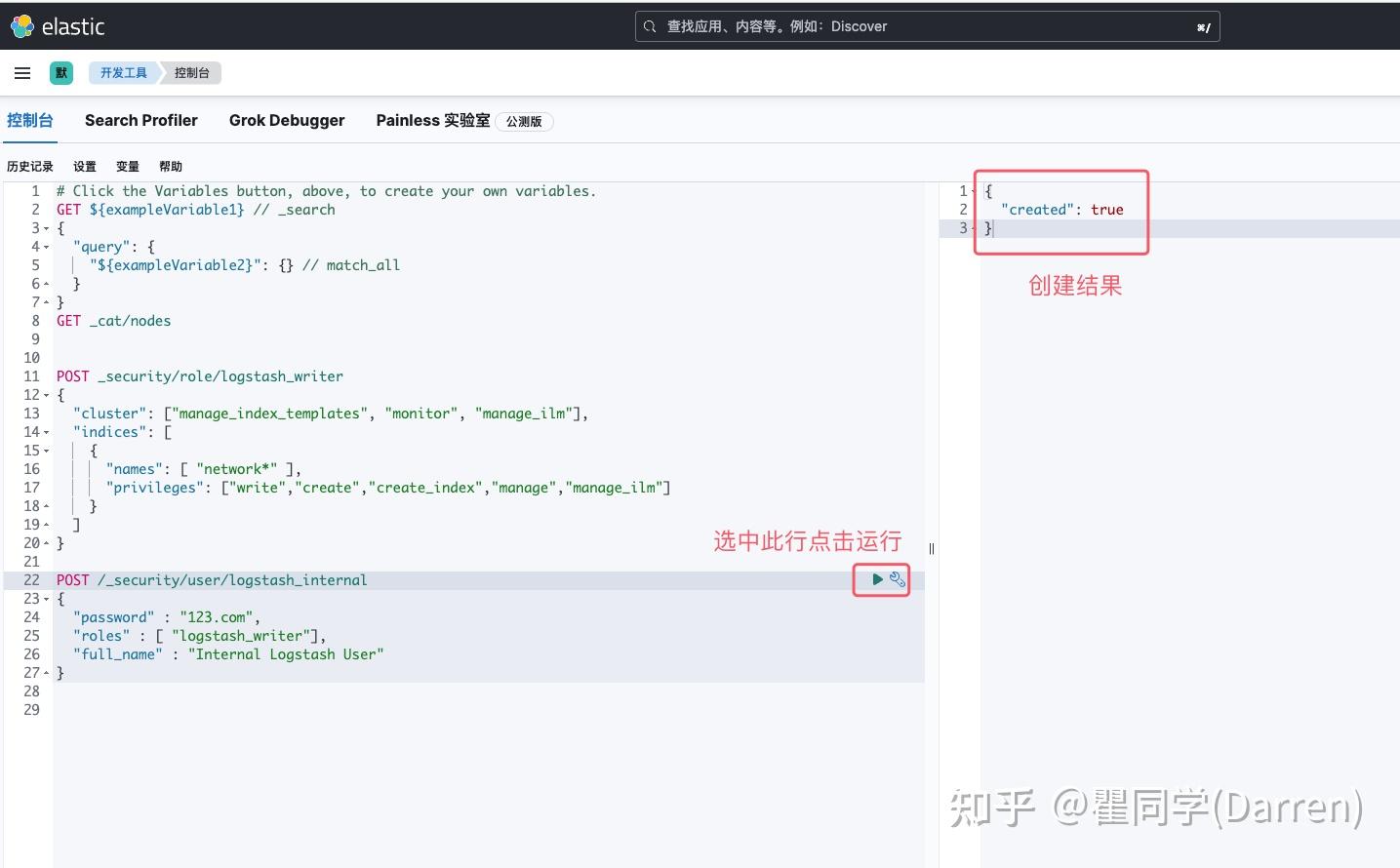The height and width of the screenshot is (868, 1400).
Task: Click the 开发工具 breadcrumb
Action: (122, 72)
